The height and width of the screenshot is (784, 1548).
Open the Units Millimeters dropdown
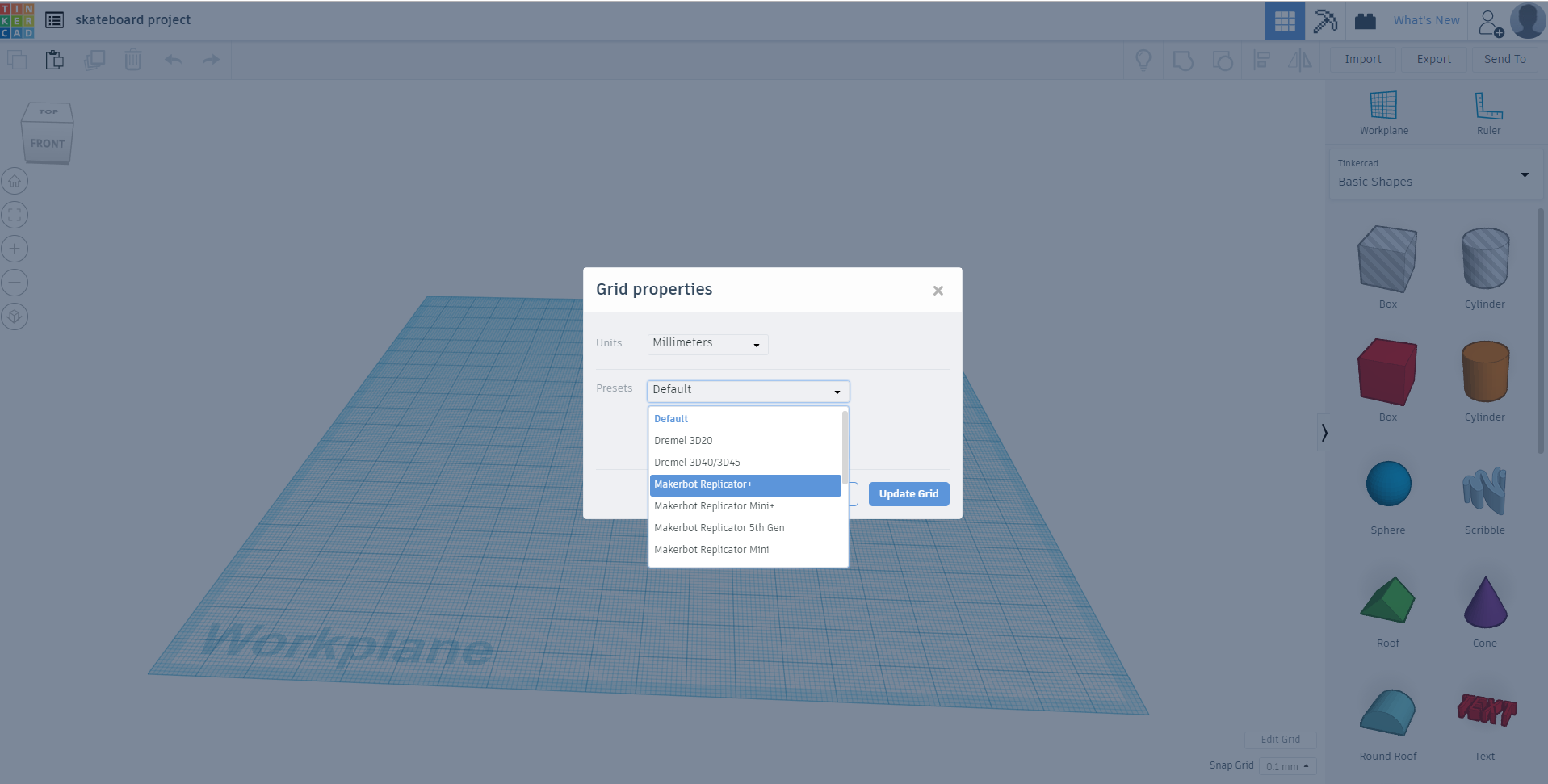[707, 344]
